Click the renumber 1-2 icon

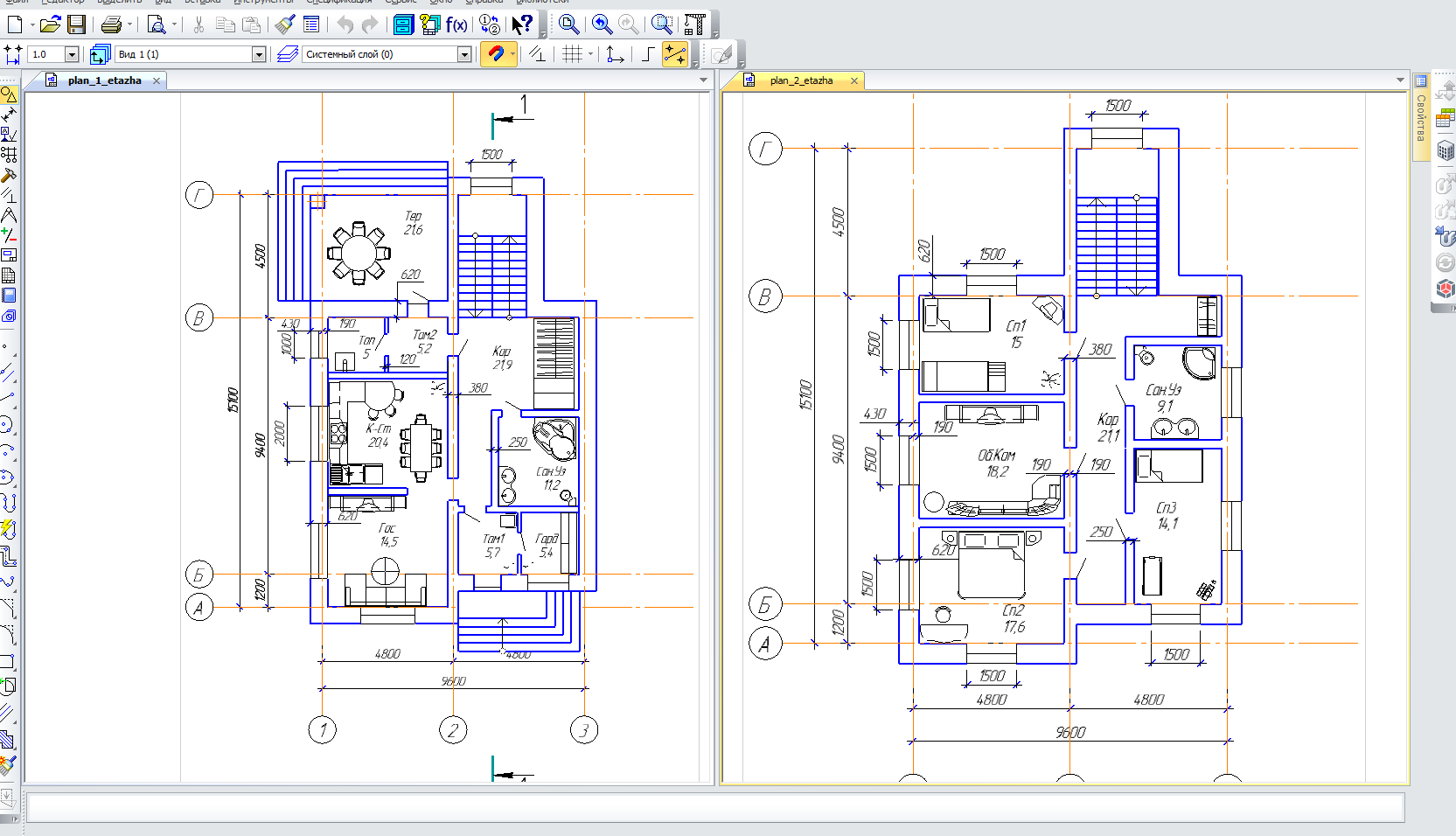tap(490, 24)
